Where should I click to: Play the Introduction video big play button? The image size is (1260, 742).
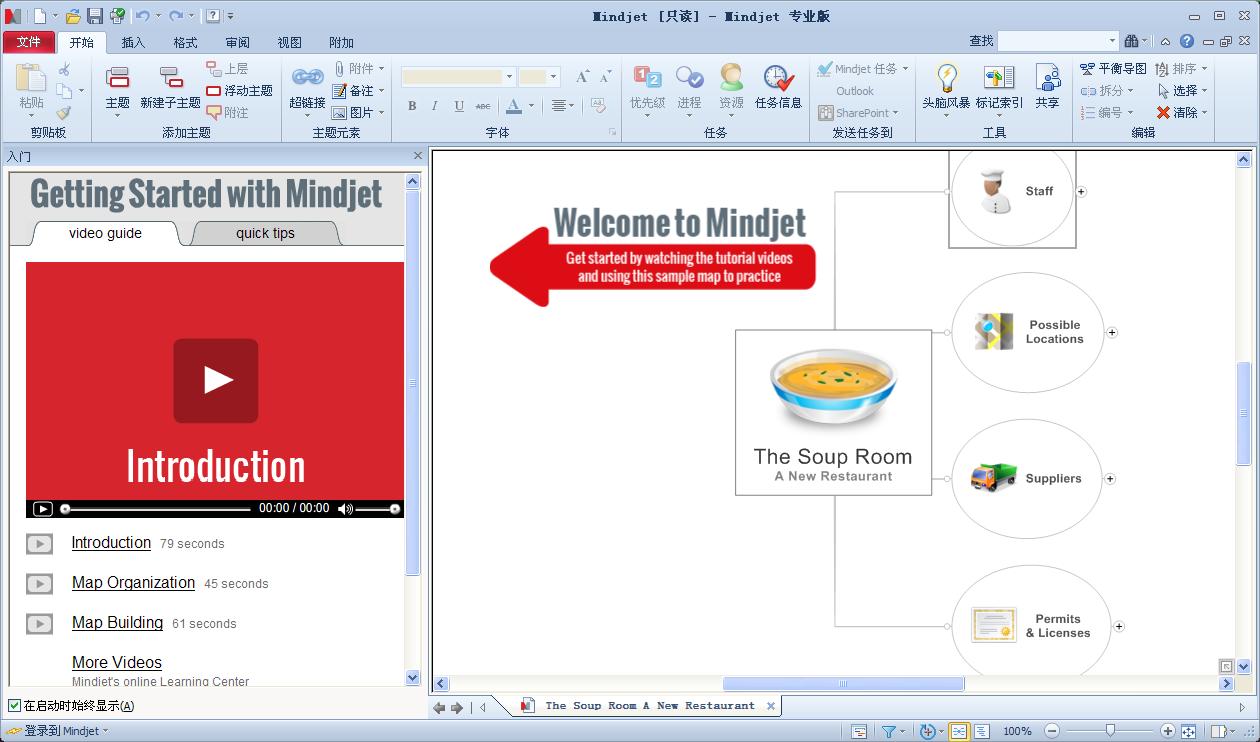[x=216, y=380]
